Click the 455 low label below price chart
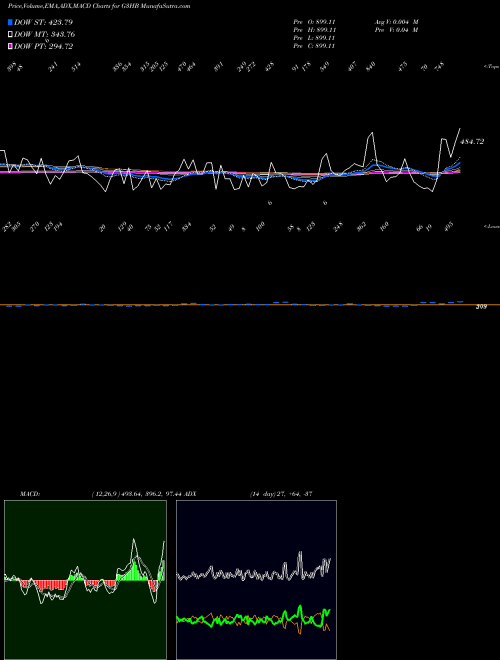The image size is (500, 660). tap(449, 227)
